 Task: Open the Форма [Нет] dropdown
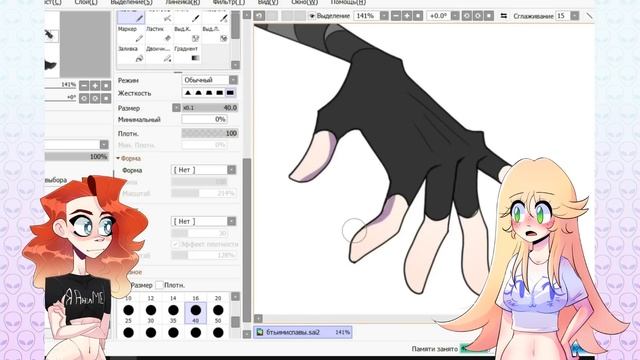(231, 170)
